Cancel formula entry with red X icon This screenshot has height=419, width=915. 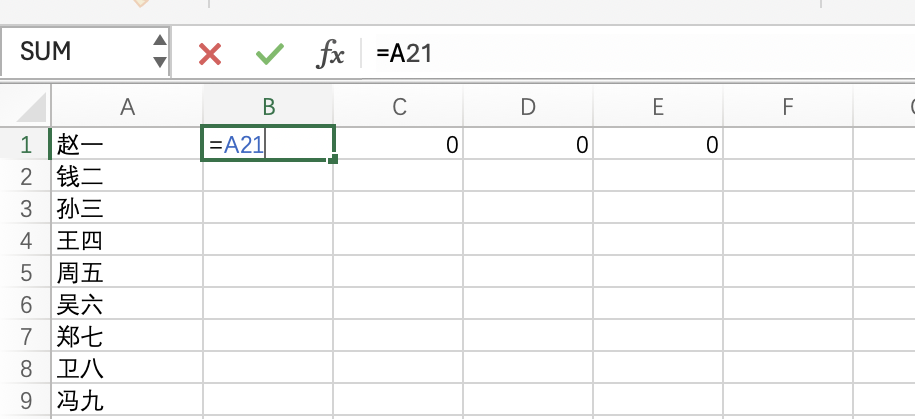(x=210, y=53)
